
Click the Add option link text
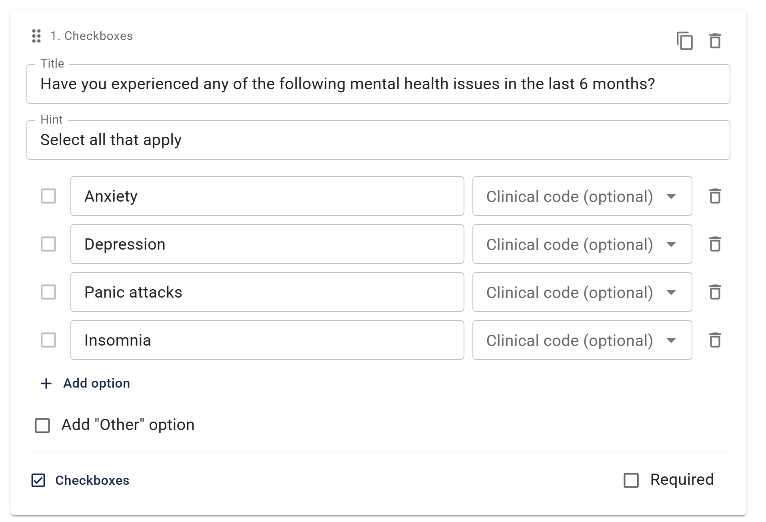96,383
